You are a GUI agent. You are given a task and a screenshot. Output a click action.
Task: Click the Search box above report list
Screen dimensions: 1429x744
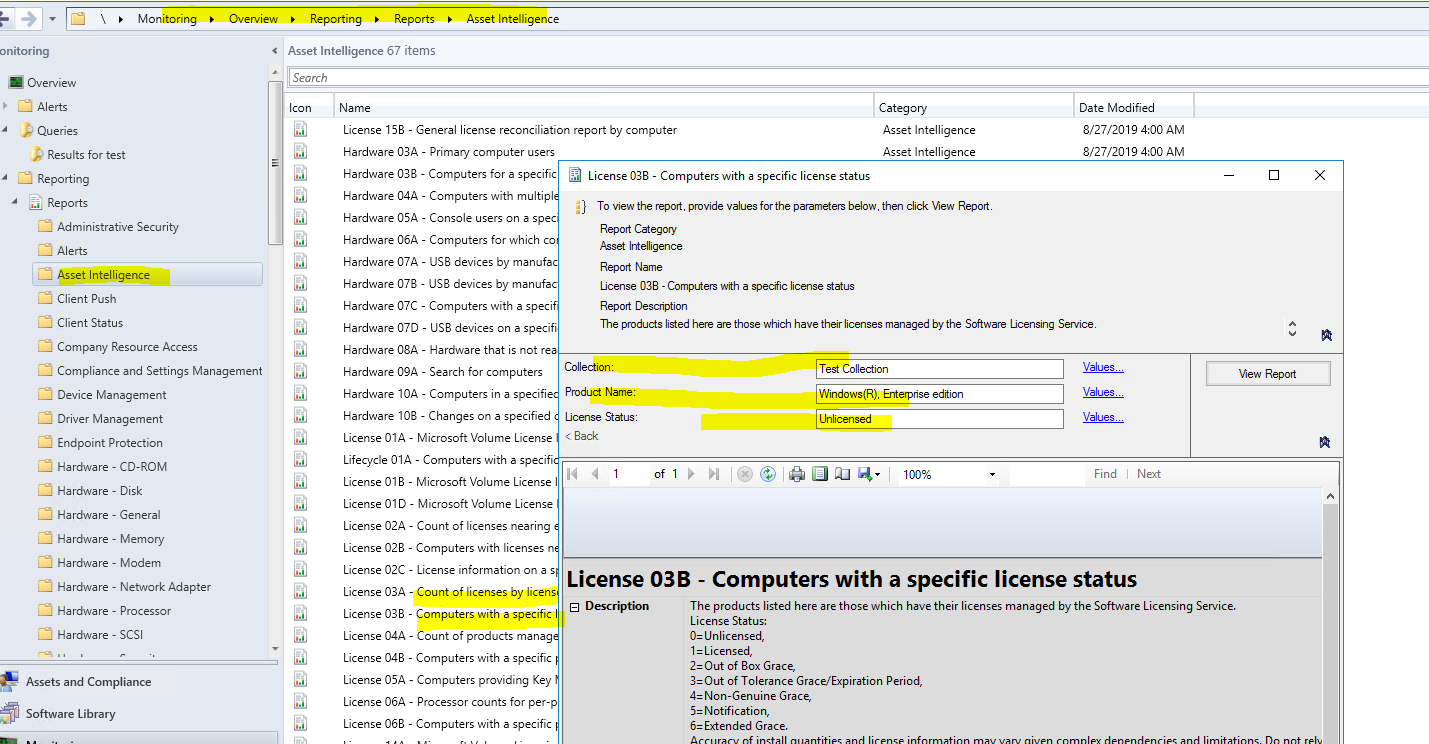(x=858, y=77)
